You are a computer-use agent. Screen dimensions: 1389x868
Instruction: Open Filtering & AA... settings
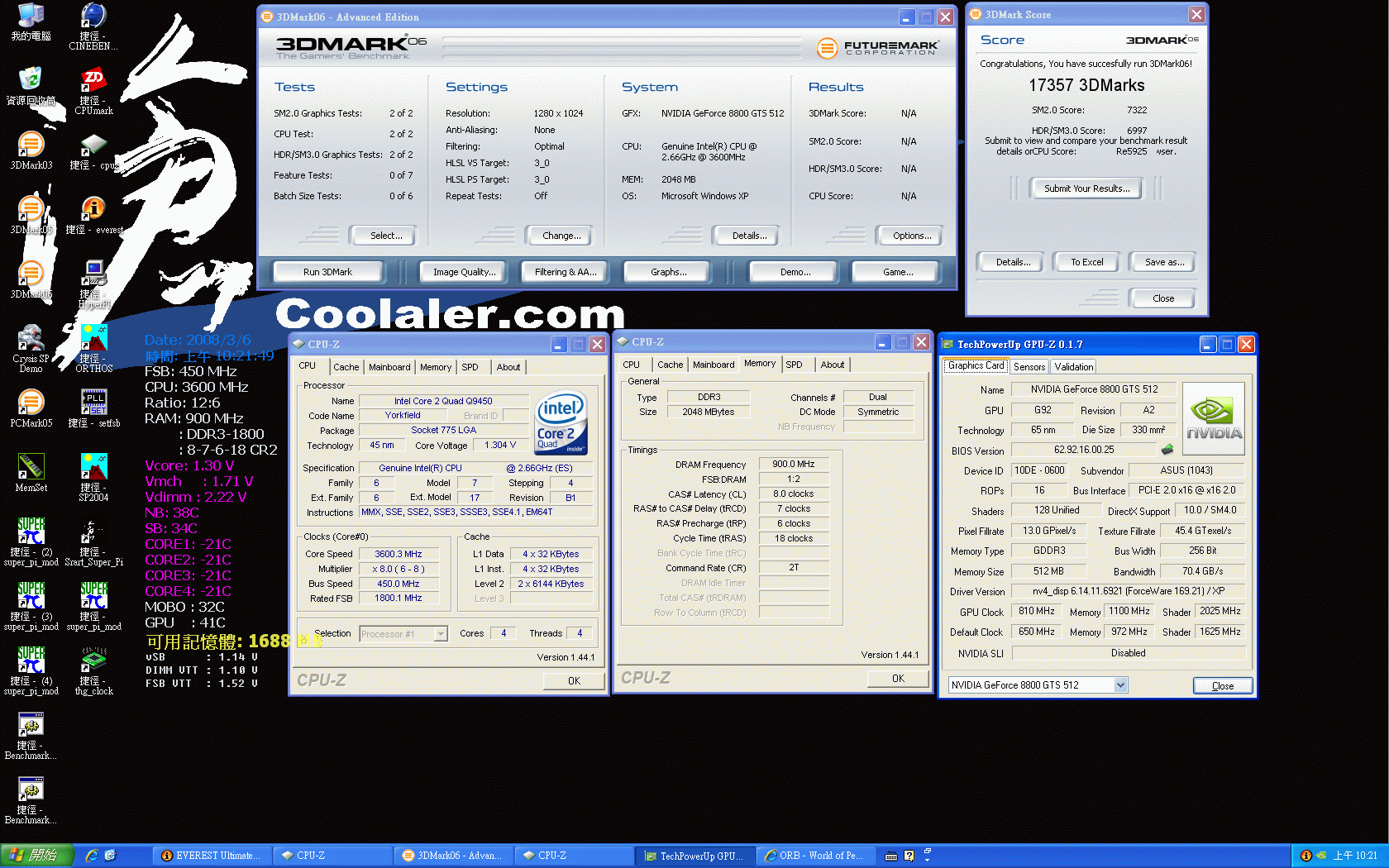click(566, 272)
